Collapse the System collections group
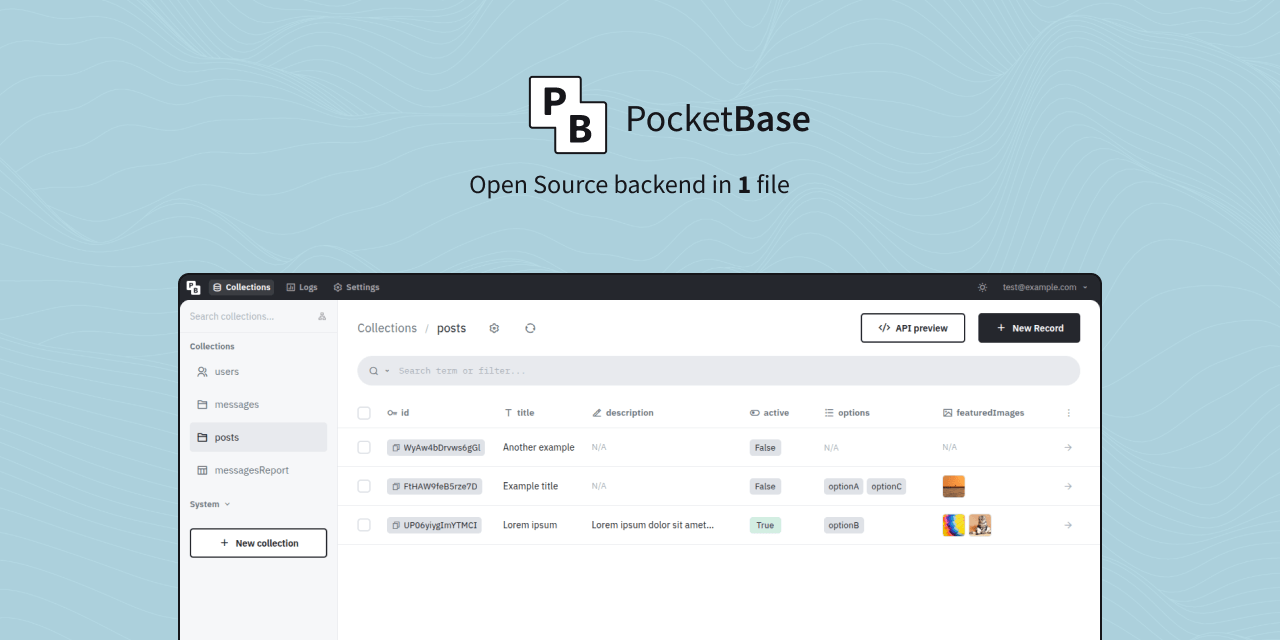This screenshot has height=640, width=1280. (x=209, y=504)
